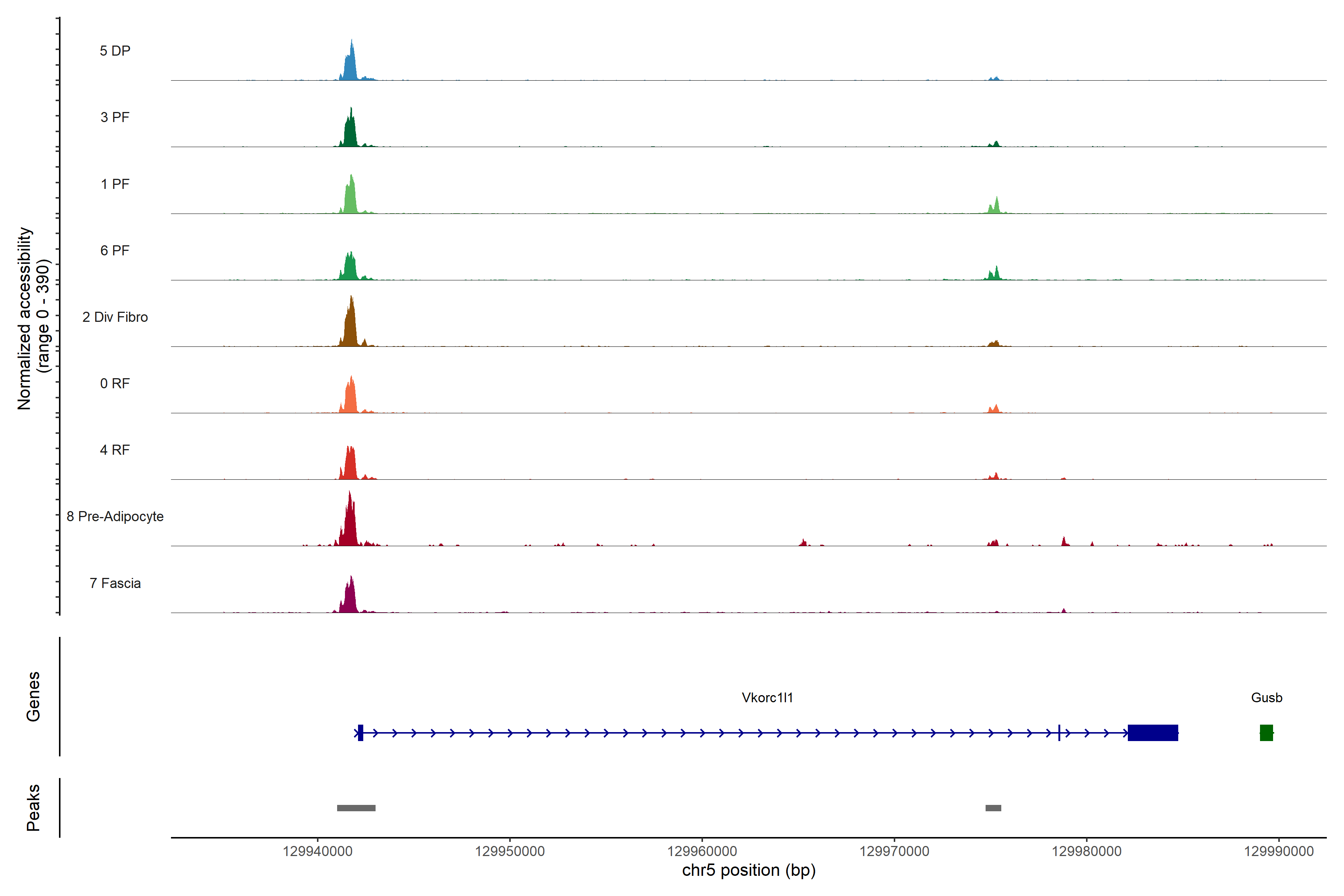Click the green Gusb gene box
The width and height of the screenshot is (1344, 896).
click(1266, 732)
